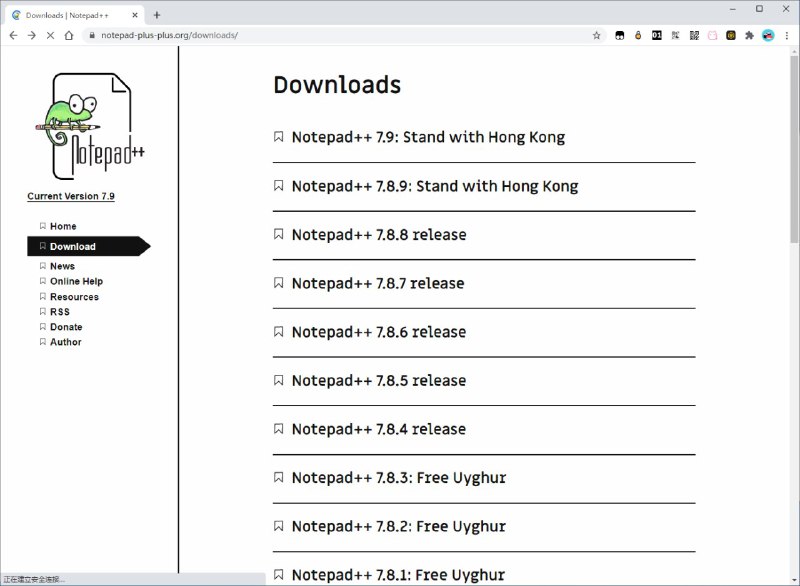Click the QR code extension icon
Viewport: 800px width, 586px height.
(x=694, y=35)
